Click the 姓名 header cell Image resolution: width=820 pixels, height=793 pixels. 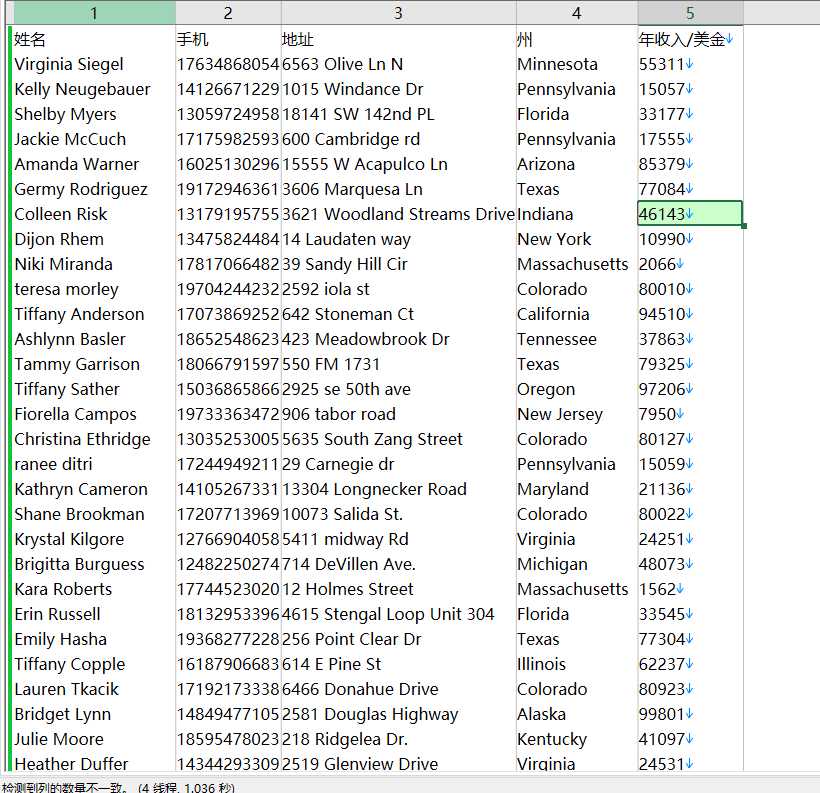[x=93, y=39]
